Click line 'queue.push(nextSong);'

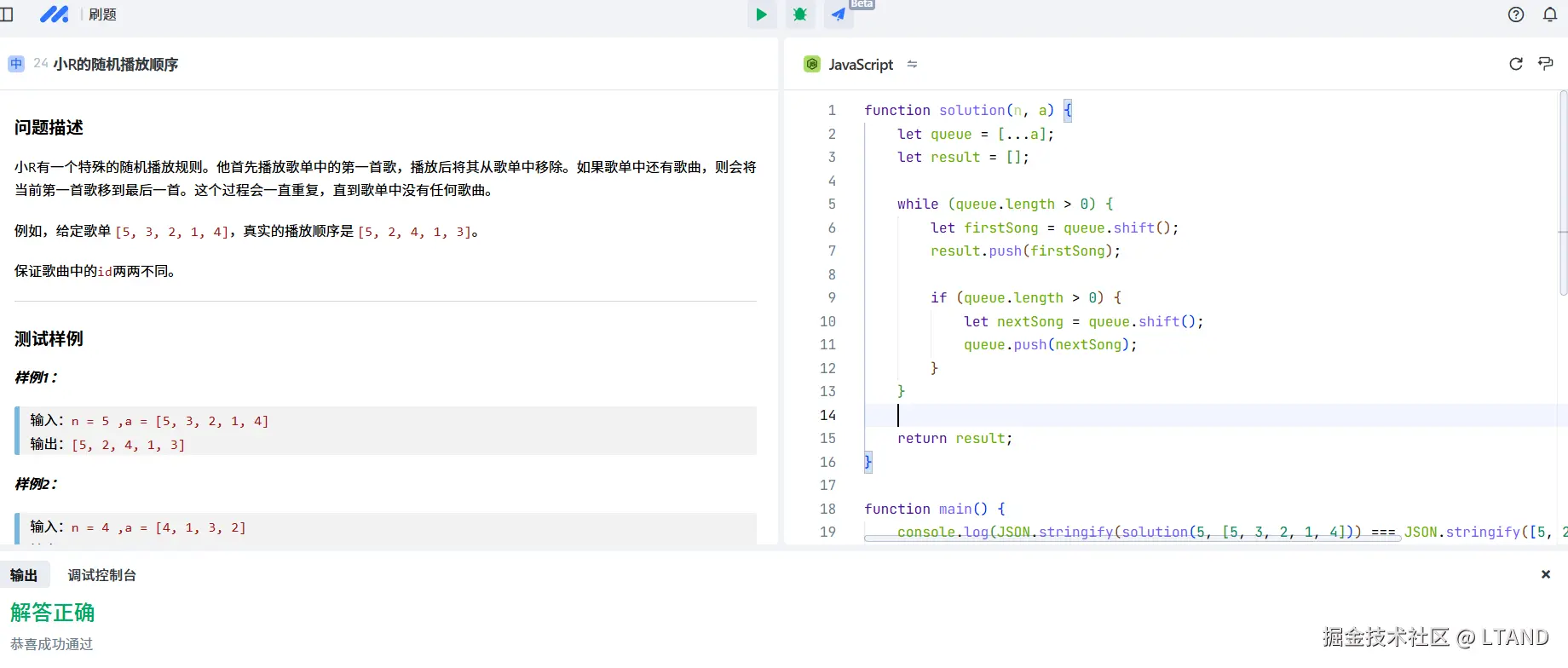click(1051, 344)
